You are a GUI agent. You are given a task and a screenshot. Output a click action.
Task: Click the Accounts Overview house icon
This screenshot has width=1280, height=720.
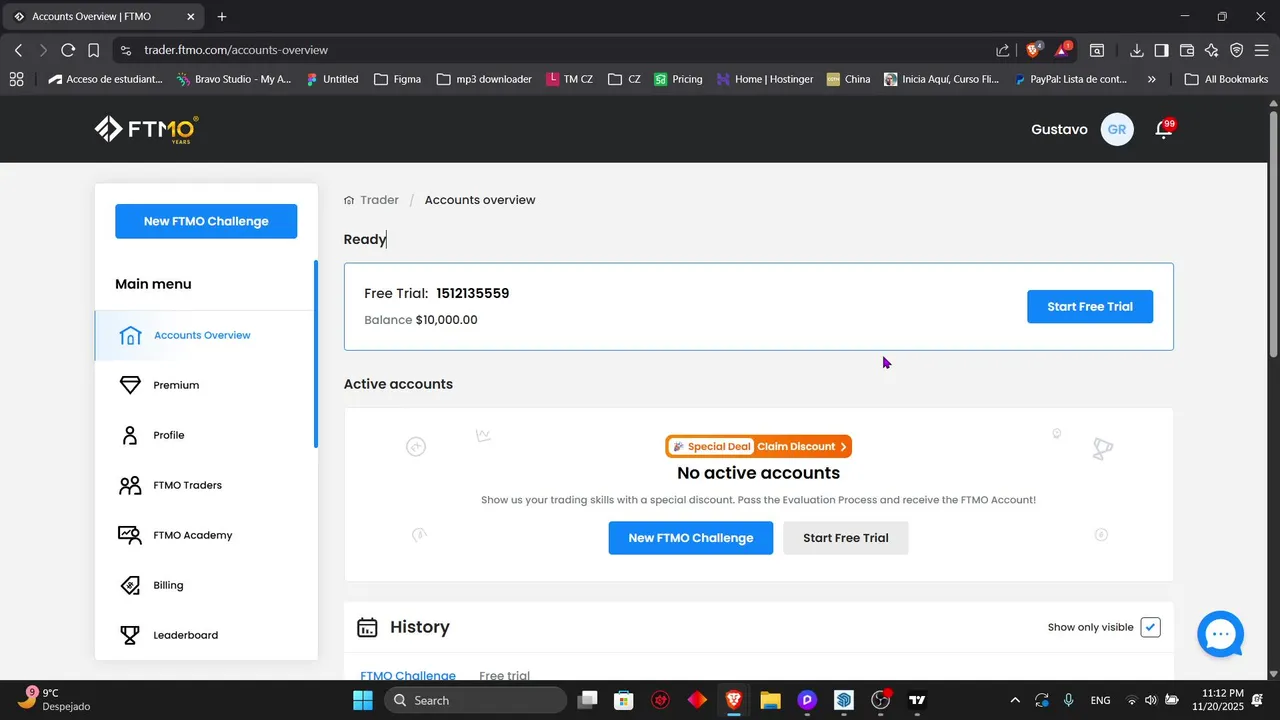click(130, 335)
